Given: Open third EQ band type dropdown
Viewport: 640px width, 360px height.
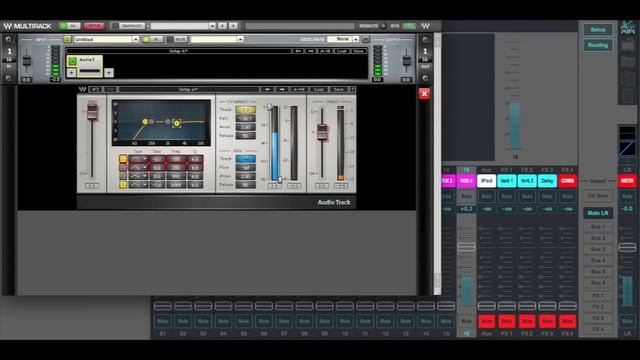Looking at the screenshot, I should (x=138, y=176).
